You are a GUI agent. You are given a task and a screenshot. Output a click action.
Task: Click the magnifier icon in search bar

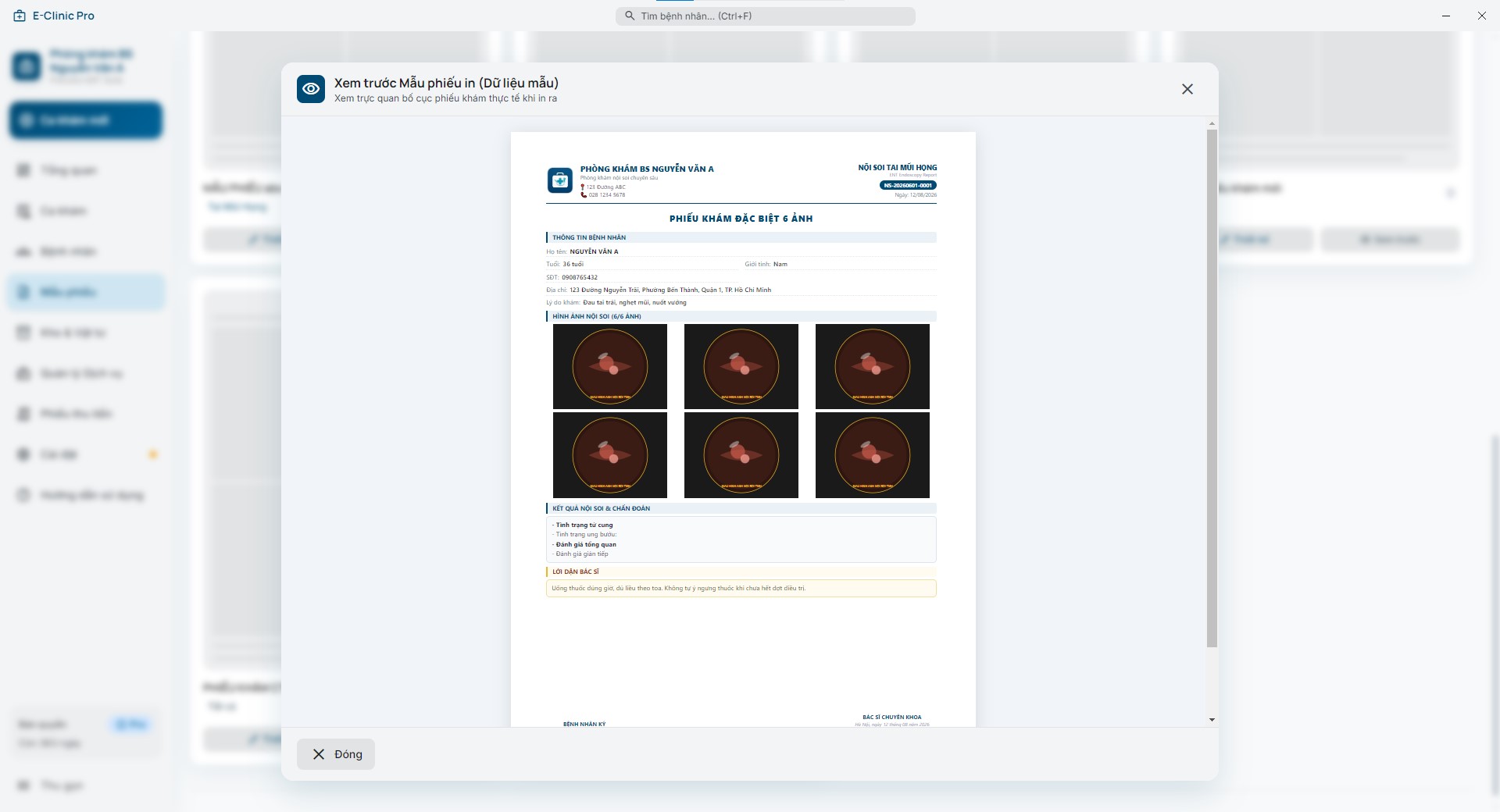[630, 16]
